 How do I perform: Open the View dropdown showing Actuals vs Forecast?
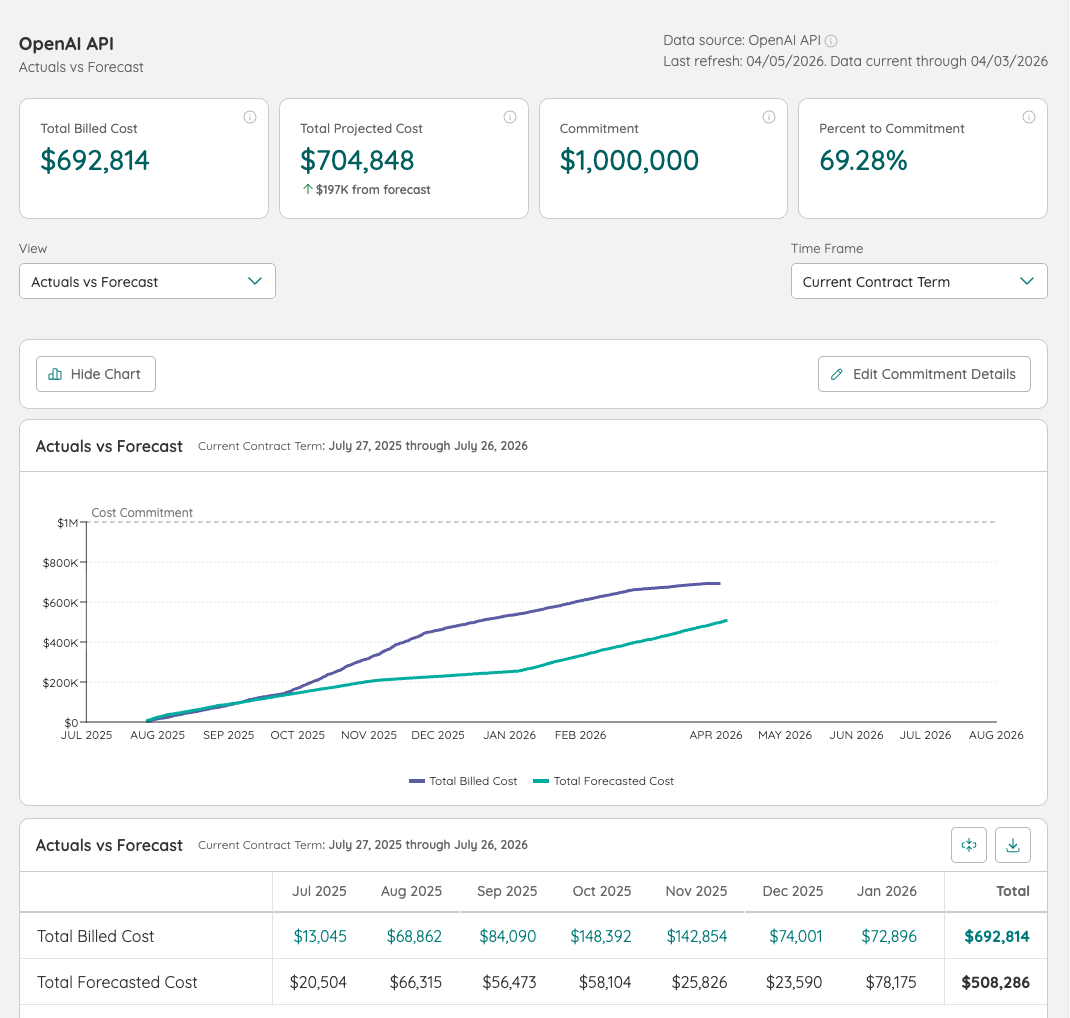(147, 282)
